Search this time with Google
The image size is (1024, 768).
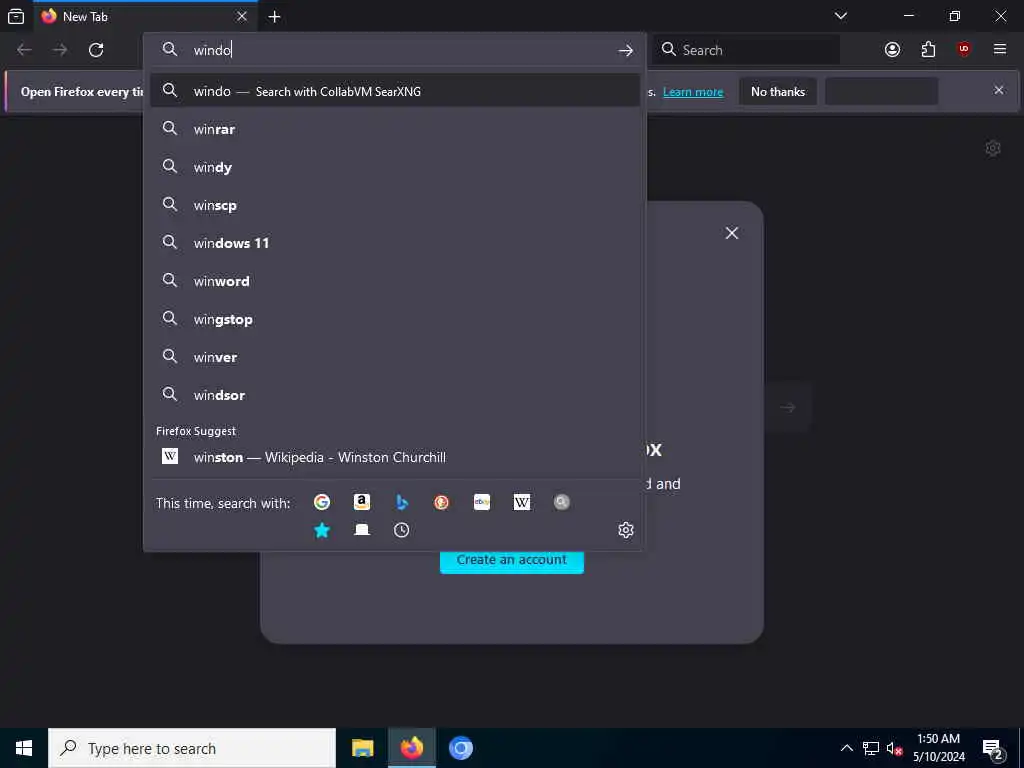coord(321,502)
